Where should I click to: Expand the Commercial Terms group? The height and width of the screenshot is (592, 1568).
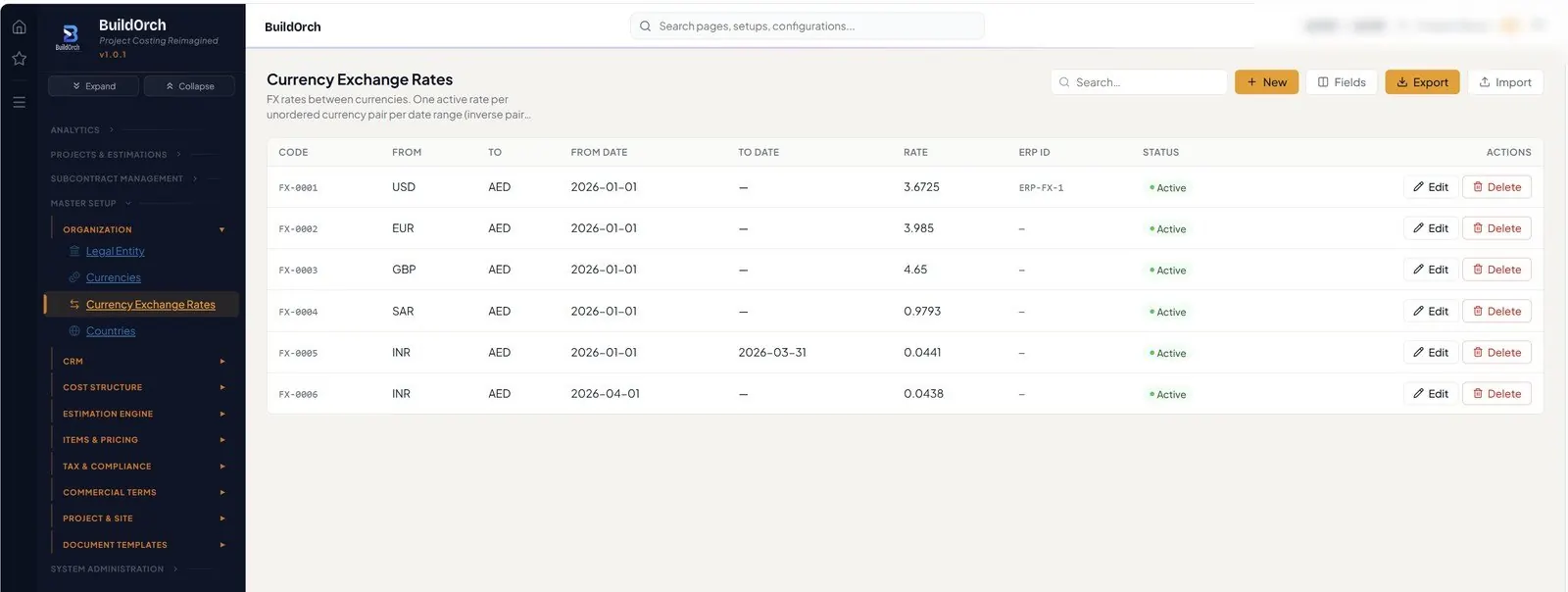coord(144,493)
